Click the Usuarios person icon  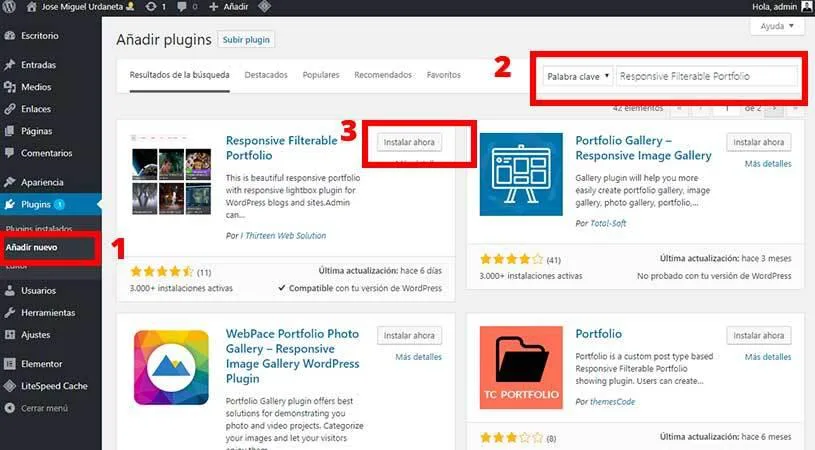pos(9,290)
